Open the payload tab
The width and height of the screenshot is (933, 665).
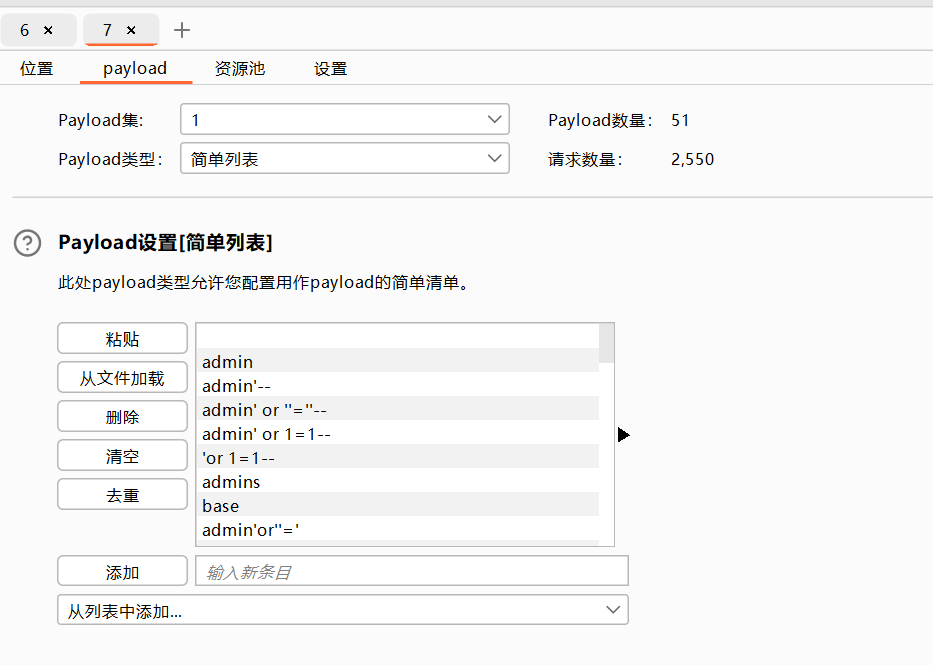click(135, 68)
